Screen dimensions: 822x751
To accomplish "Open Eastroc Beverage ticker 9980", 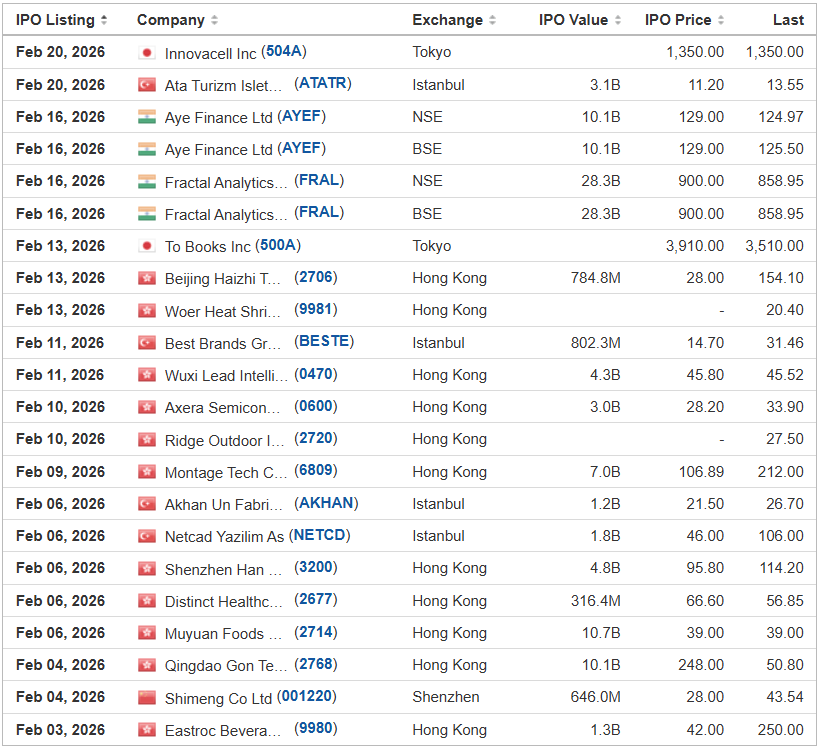I will pos(316,728).
